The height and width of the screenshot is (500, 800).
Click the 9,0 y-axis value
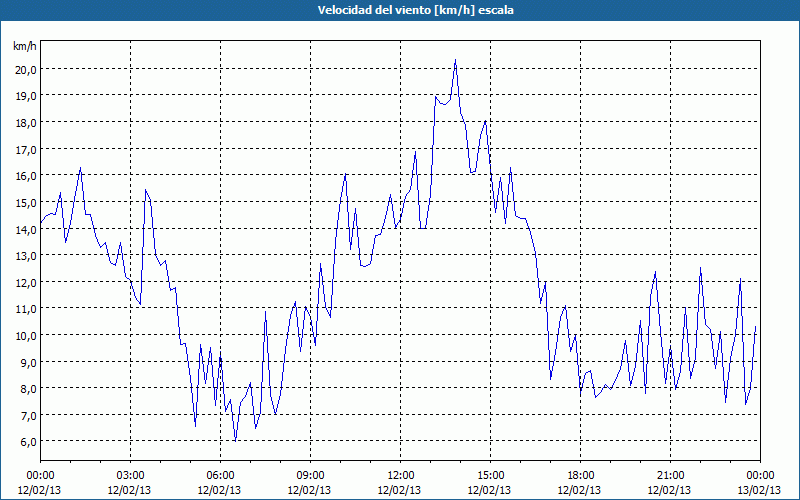pyautogui.click(x=28, y=363)
